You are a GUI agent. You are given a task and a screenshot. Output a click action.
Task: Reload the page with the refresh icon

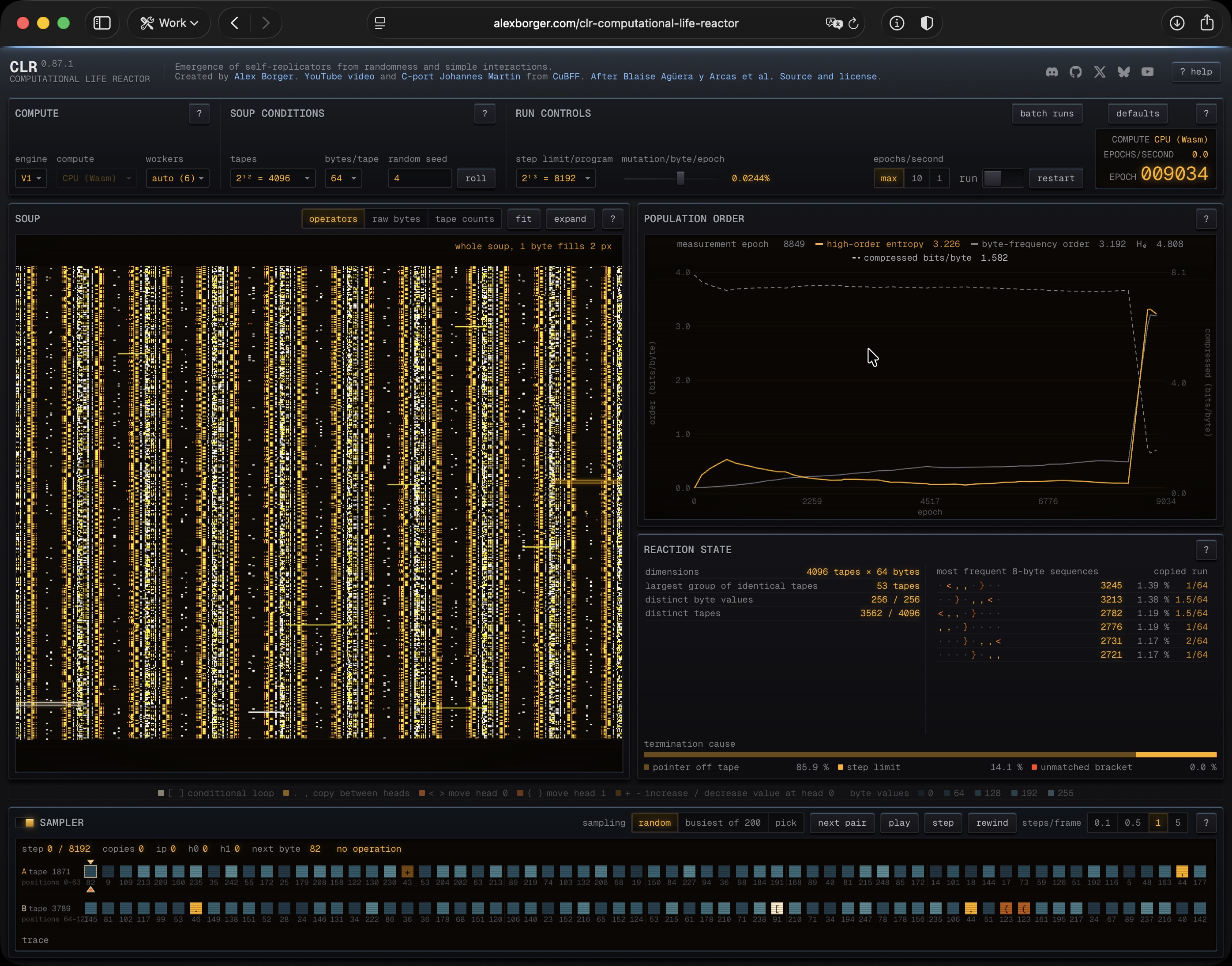click(x=853, y=23)
